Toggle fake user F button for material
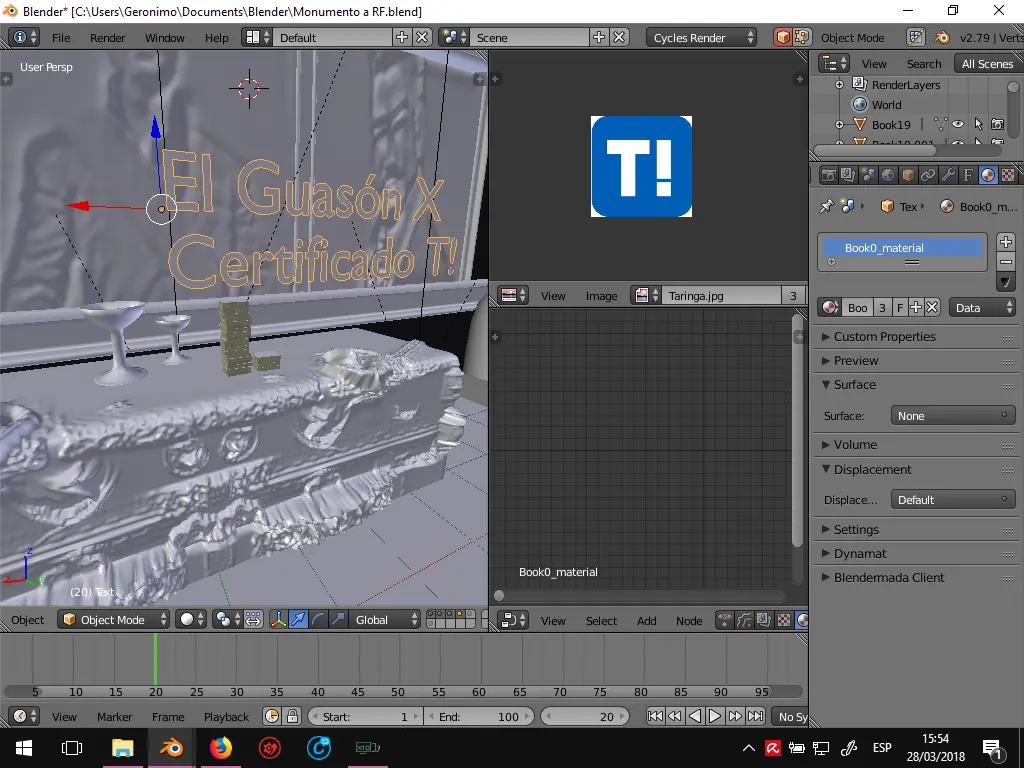 tap(900, 308)
